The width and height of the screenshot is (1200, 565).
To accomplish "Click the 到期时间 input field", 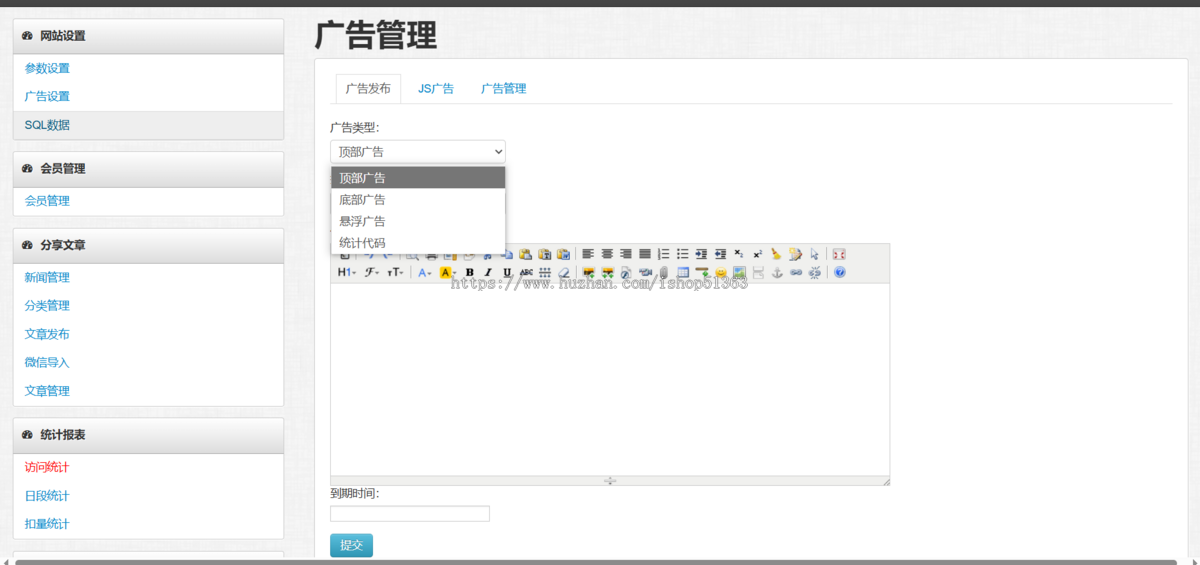I will click(x=410, y=514).
